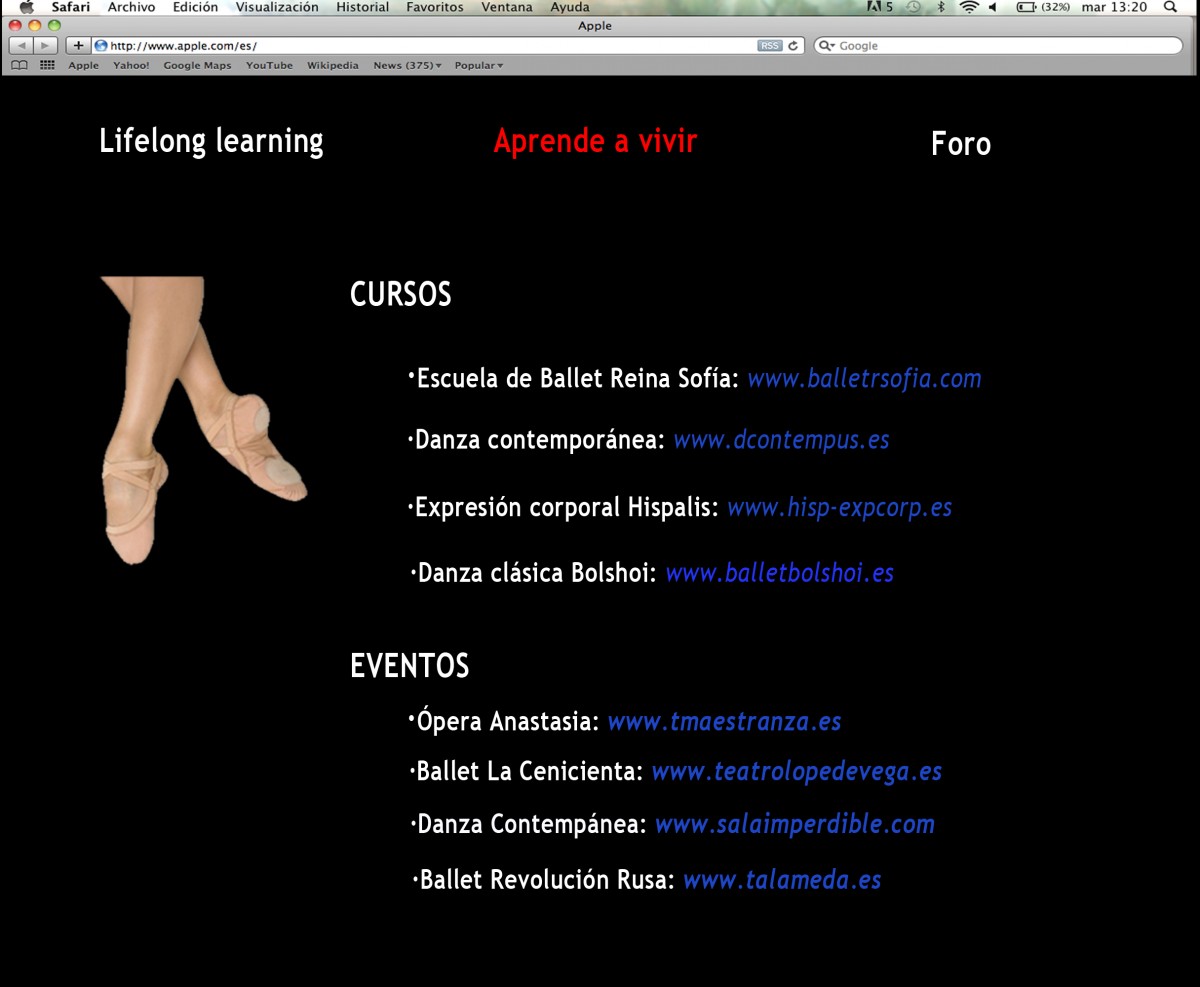
Task: Open the bookmarks book icon
Action: [19, 65]
